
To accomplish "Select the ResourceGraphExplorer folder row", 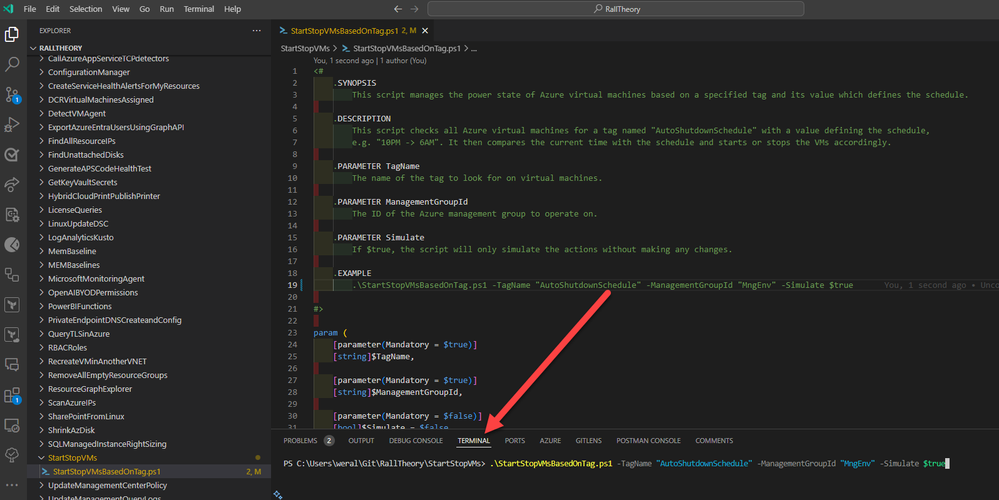I will 150,389.
